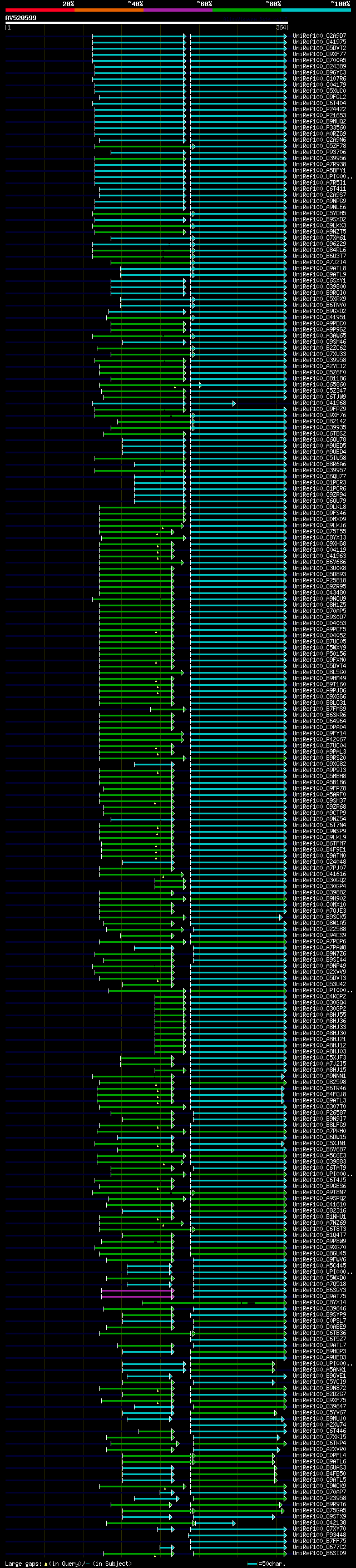The image size is (356, 1568).
Task: Select the query name AV520599
Action: pyautogui.click(x=21, y=18)
